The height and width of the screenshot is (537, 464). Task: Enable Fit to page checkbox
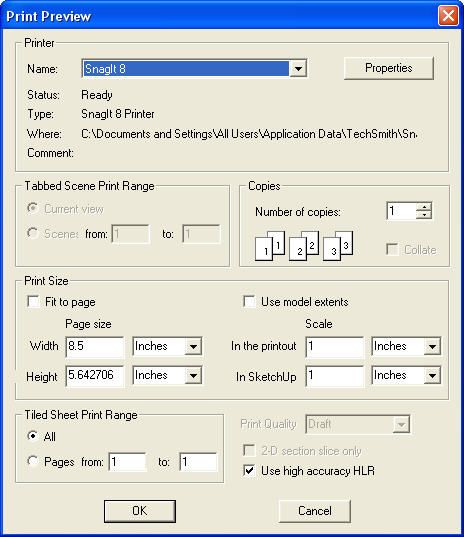(x=34, y=302)
